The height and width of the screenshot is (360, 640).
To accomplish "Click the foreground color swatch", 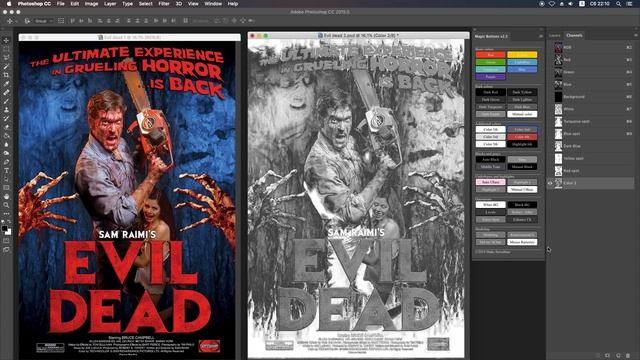I will click(x=4, y=228).
